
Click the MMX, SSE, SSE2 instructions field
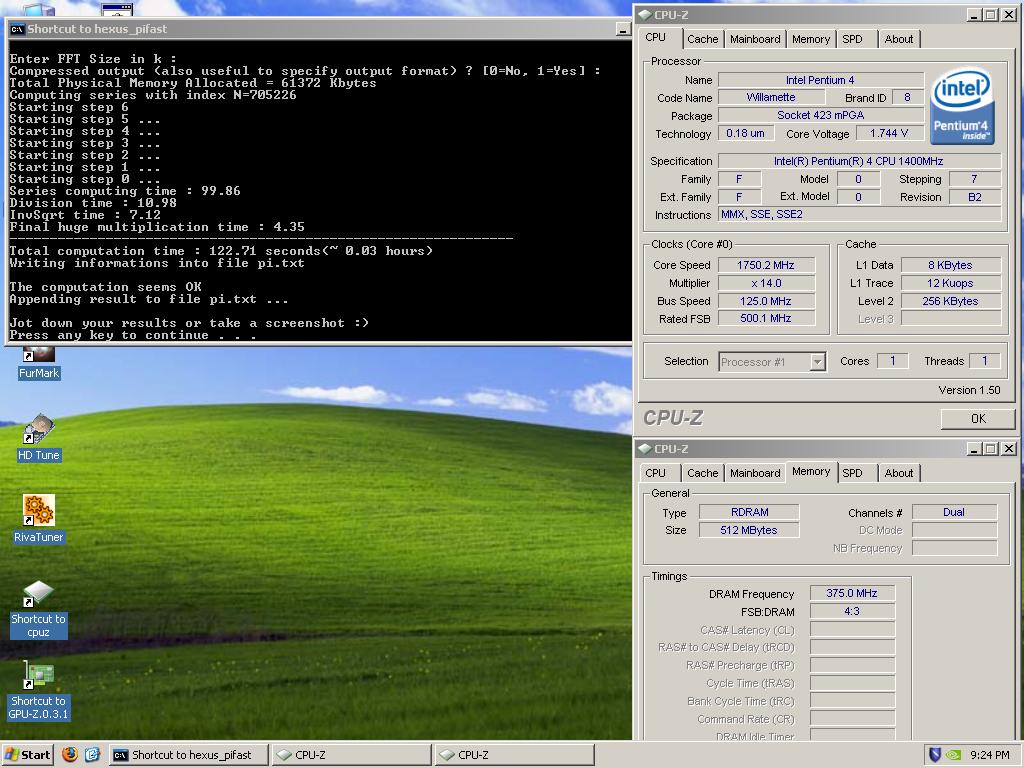pos(859,214)
